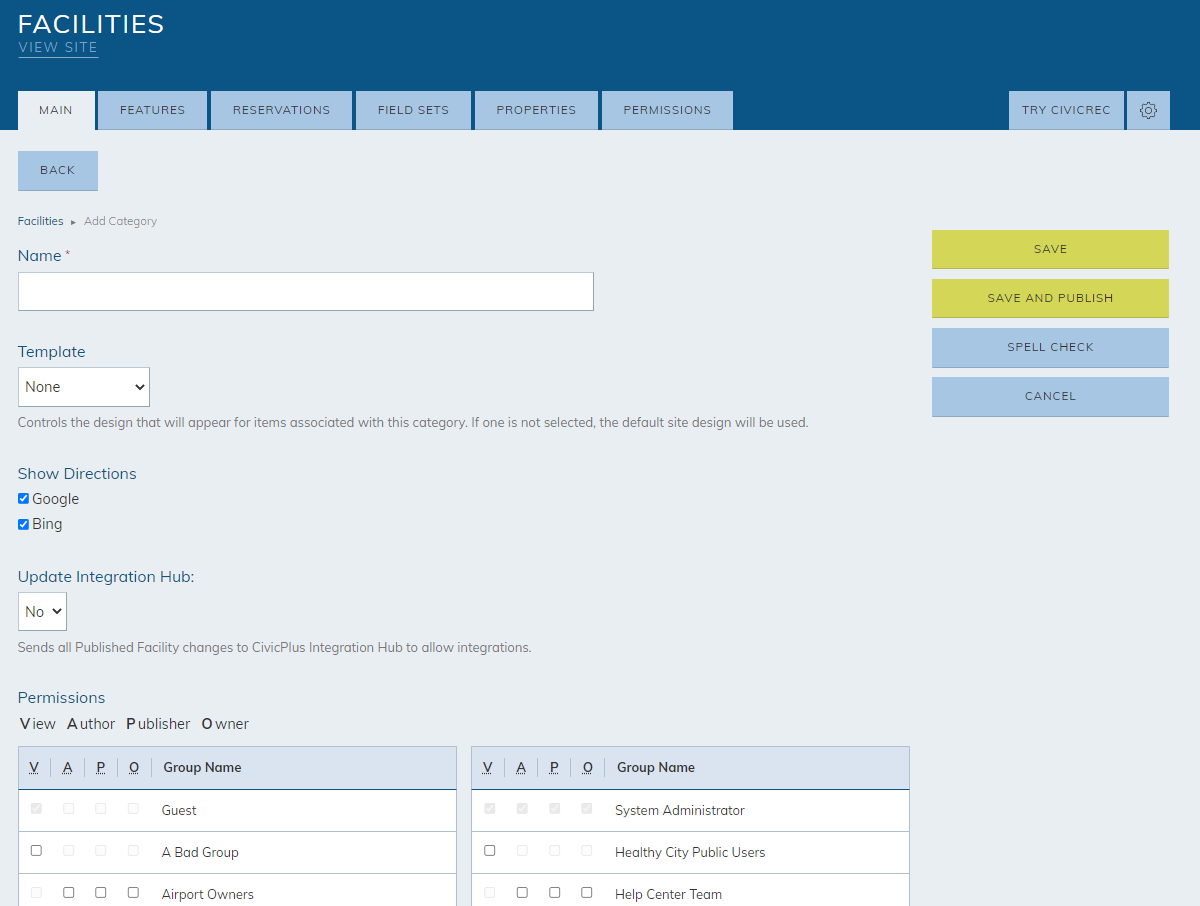The width and height of the screenshot is (1200, 906).
Task: Click the Add Category breadcrumb text
Action: (120, 221)
